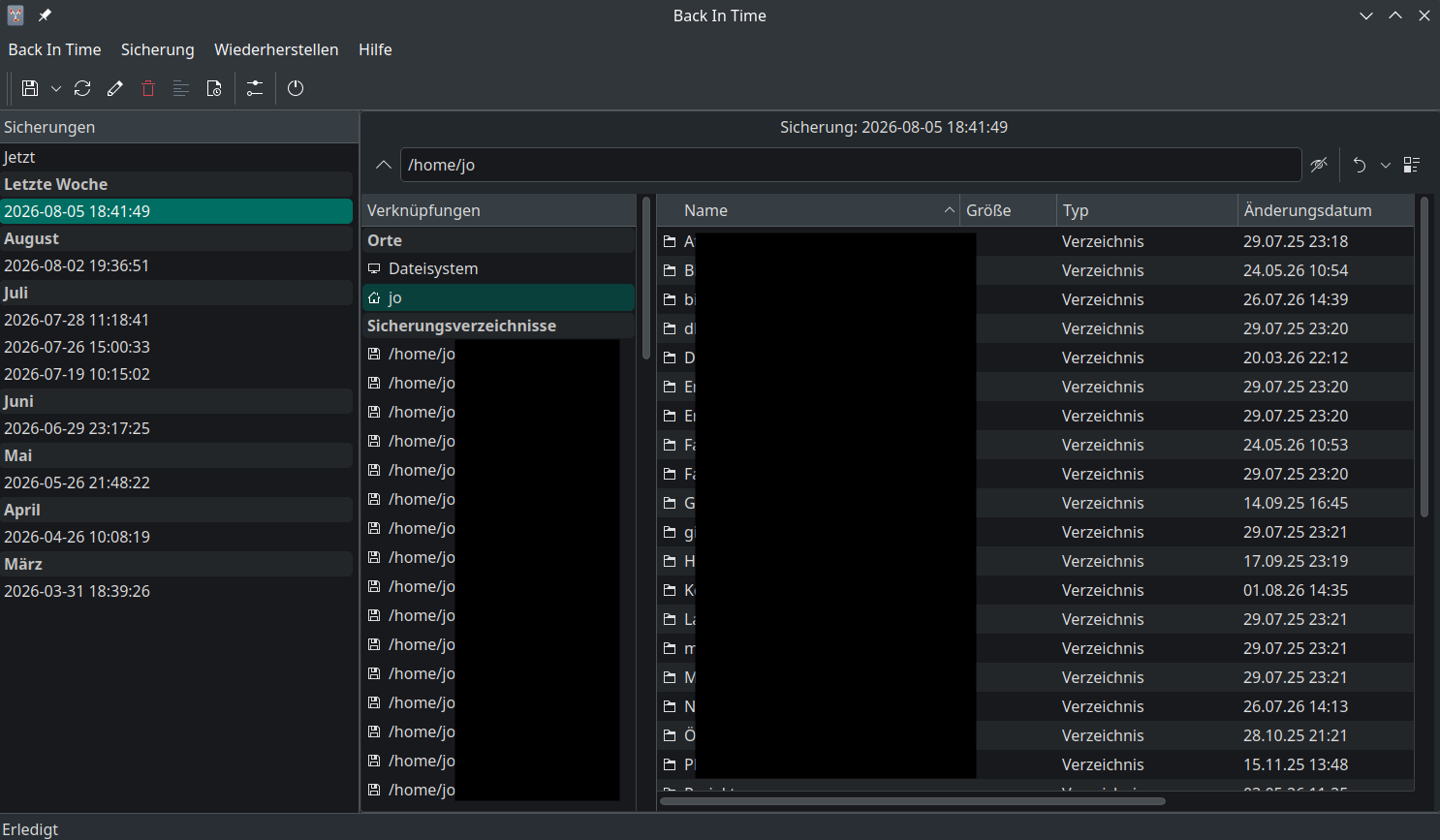Open the Back In Time menu

click(x=55, y=49)
